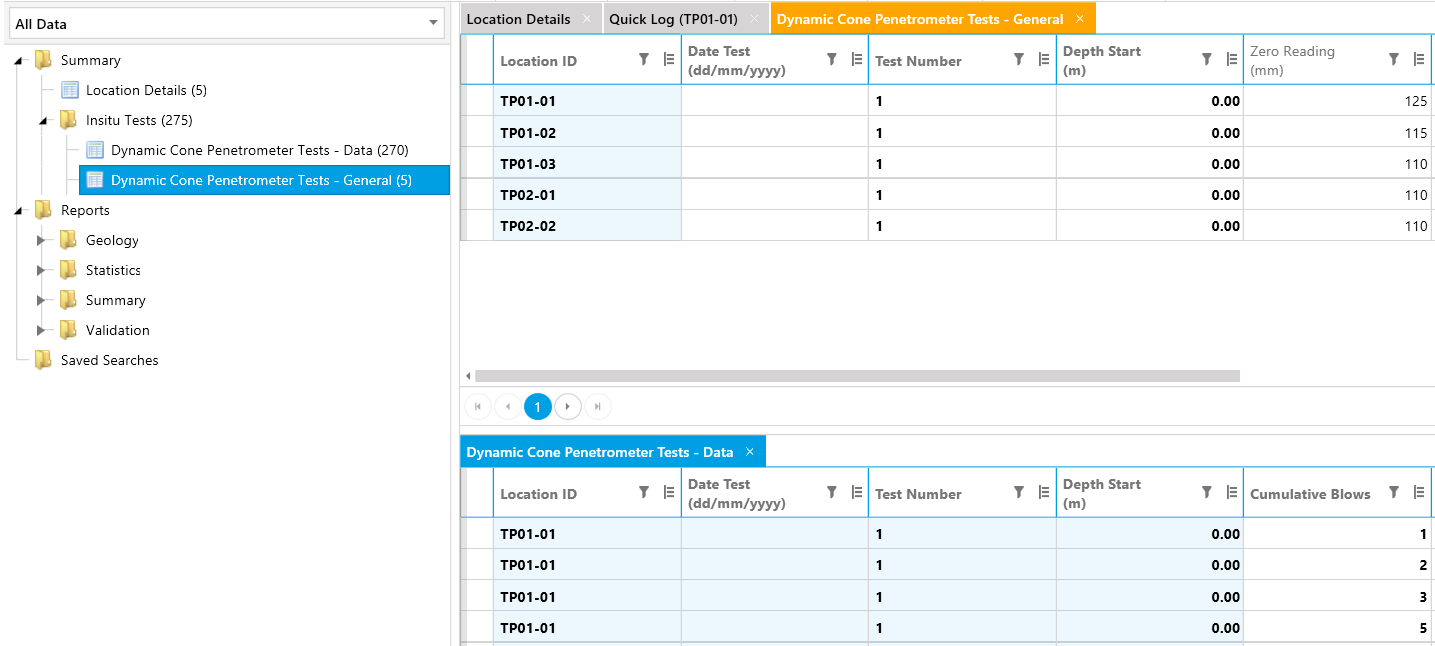Close the Dynamic Cone Penetrometer Tests - General tab
Image resolution: width=1435 pixels, height=646 pixels.
pos(1078,17)
